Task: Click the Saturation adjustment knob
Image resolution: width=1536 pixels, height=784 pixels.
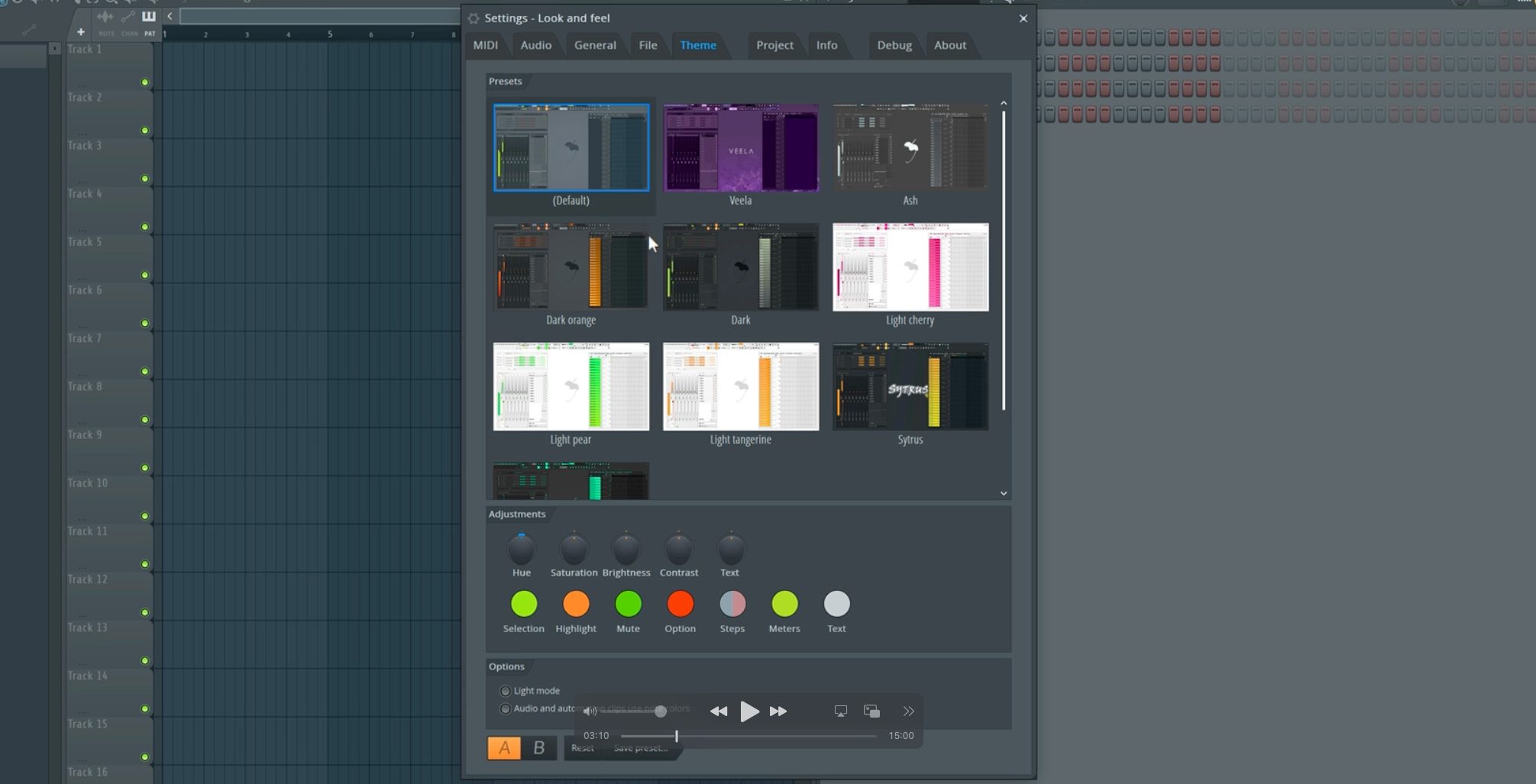Action: click(574, 549)
